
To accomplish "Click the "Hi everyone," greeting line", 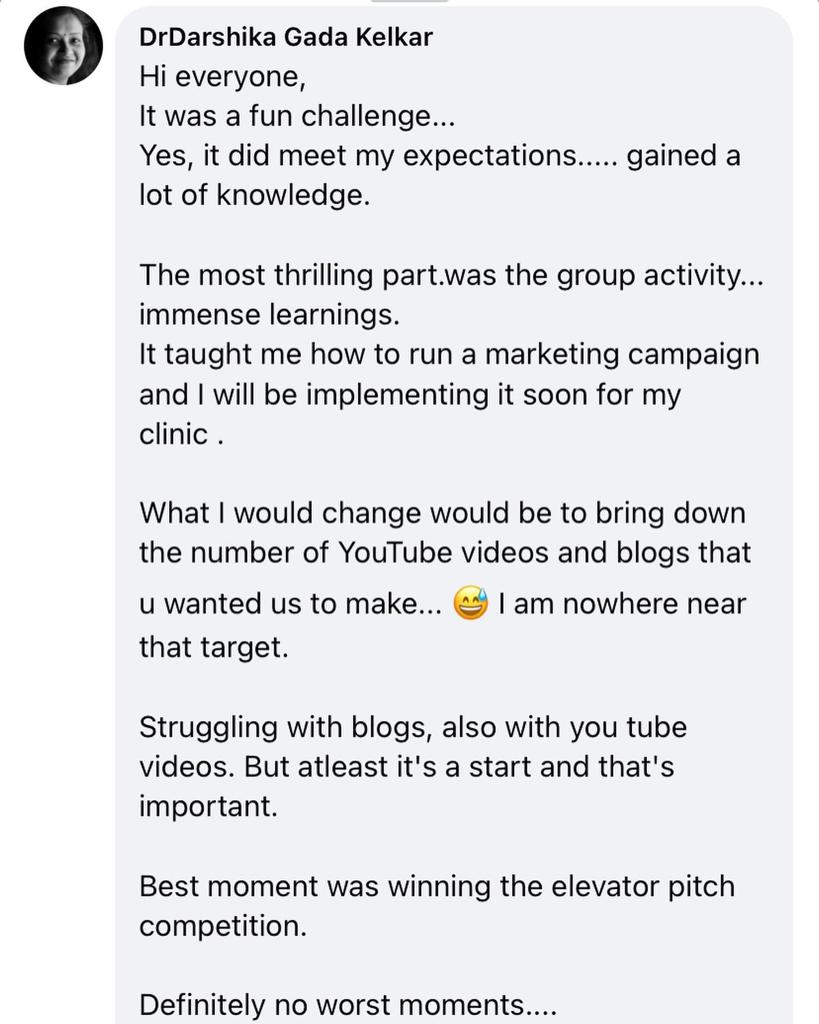I will point(222,77).
